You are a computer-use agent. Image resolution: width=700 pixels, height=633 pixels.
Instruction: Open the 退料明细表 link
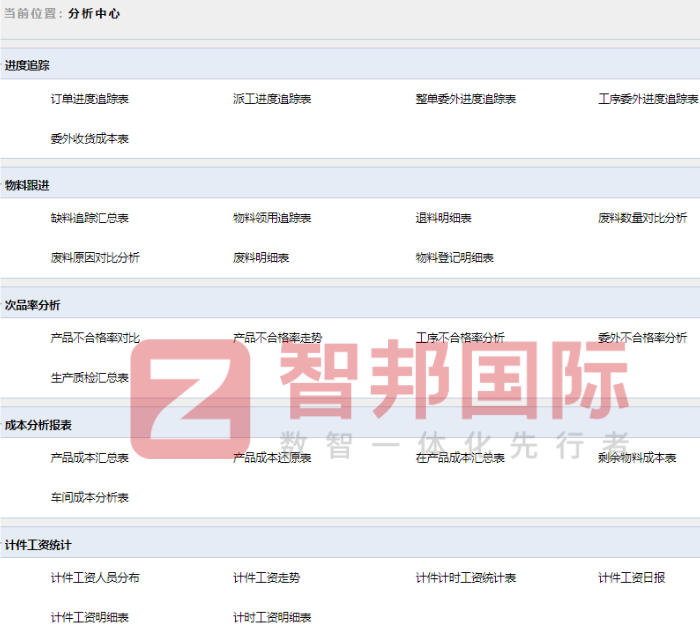tap(443, 218)
